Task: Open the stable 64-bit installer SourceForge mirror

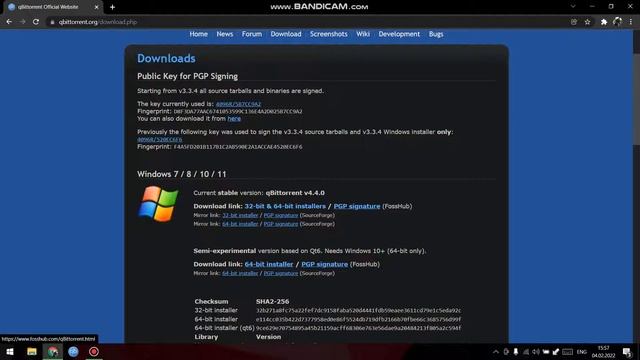Action: (x=240, y=224)
